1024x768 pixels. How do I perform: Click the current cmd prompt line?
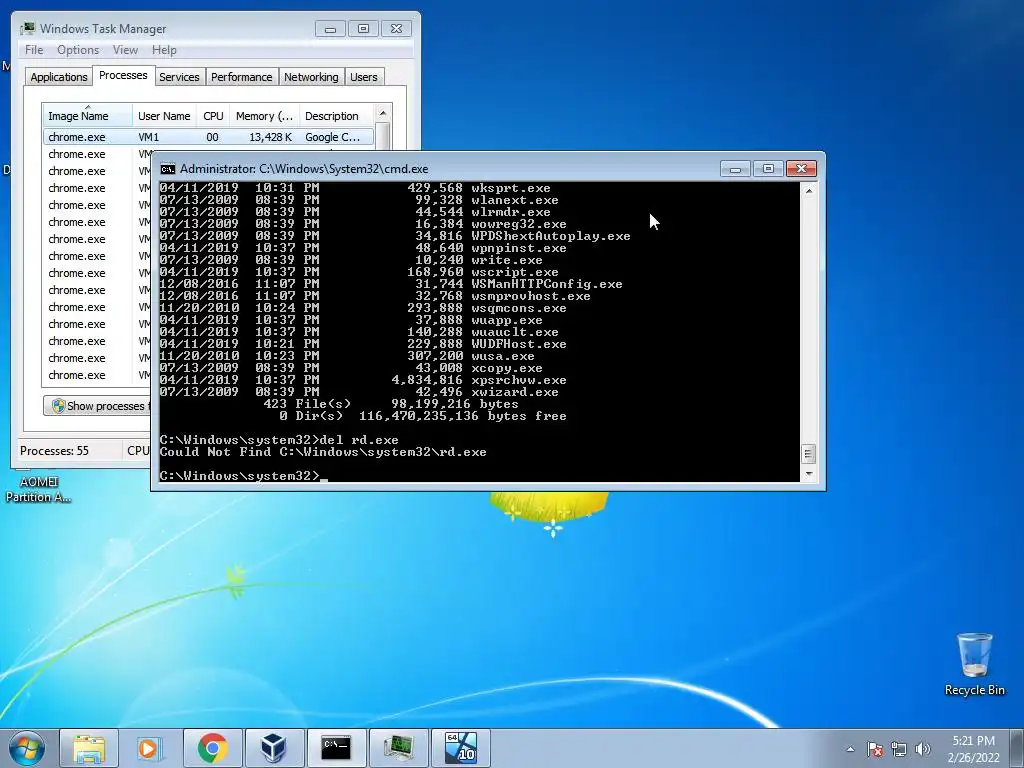[243, 476]
